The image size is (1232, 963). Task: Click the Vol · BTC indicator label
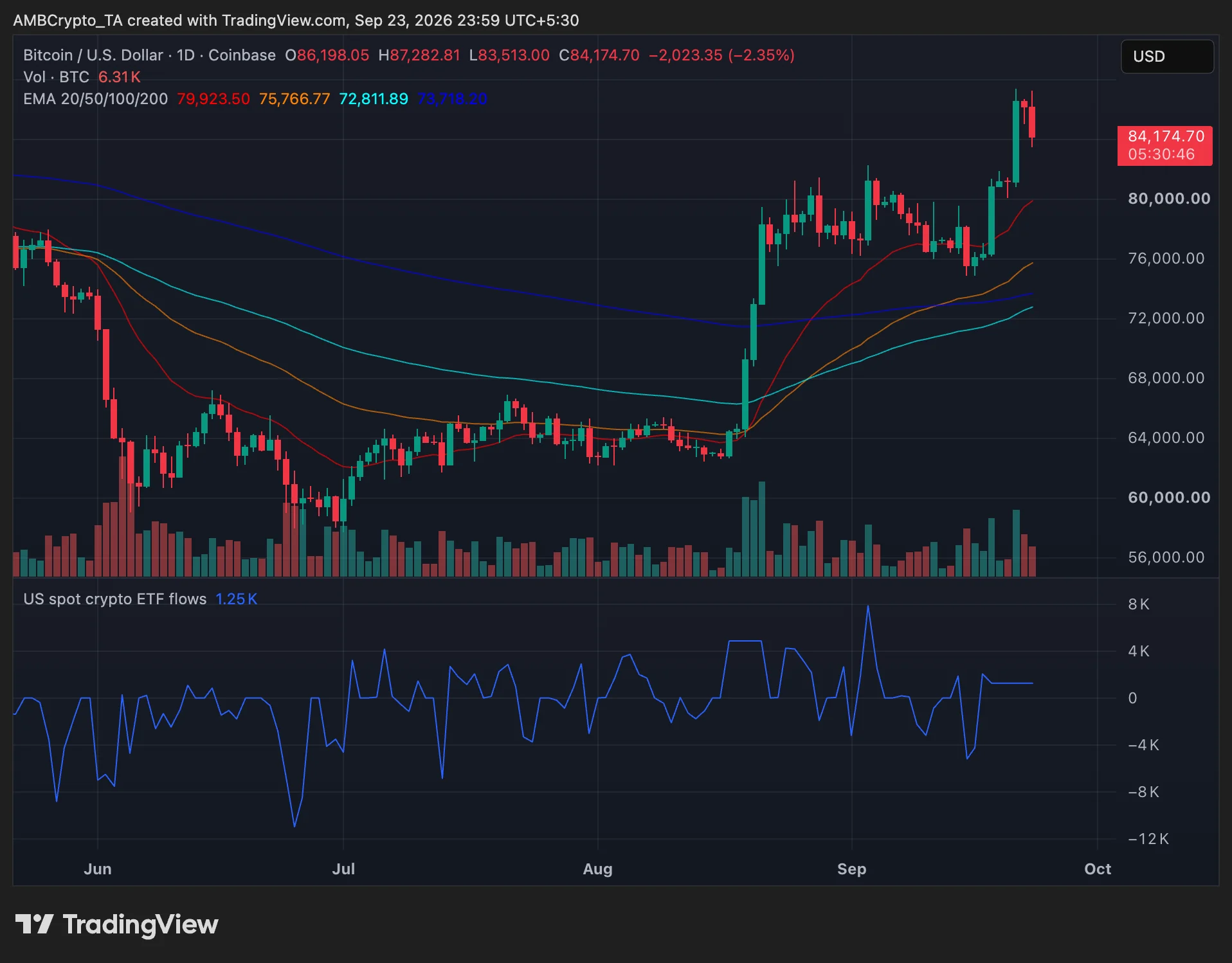pos(57,77)
